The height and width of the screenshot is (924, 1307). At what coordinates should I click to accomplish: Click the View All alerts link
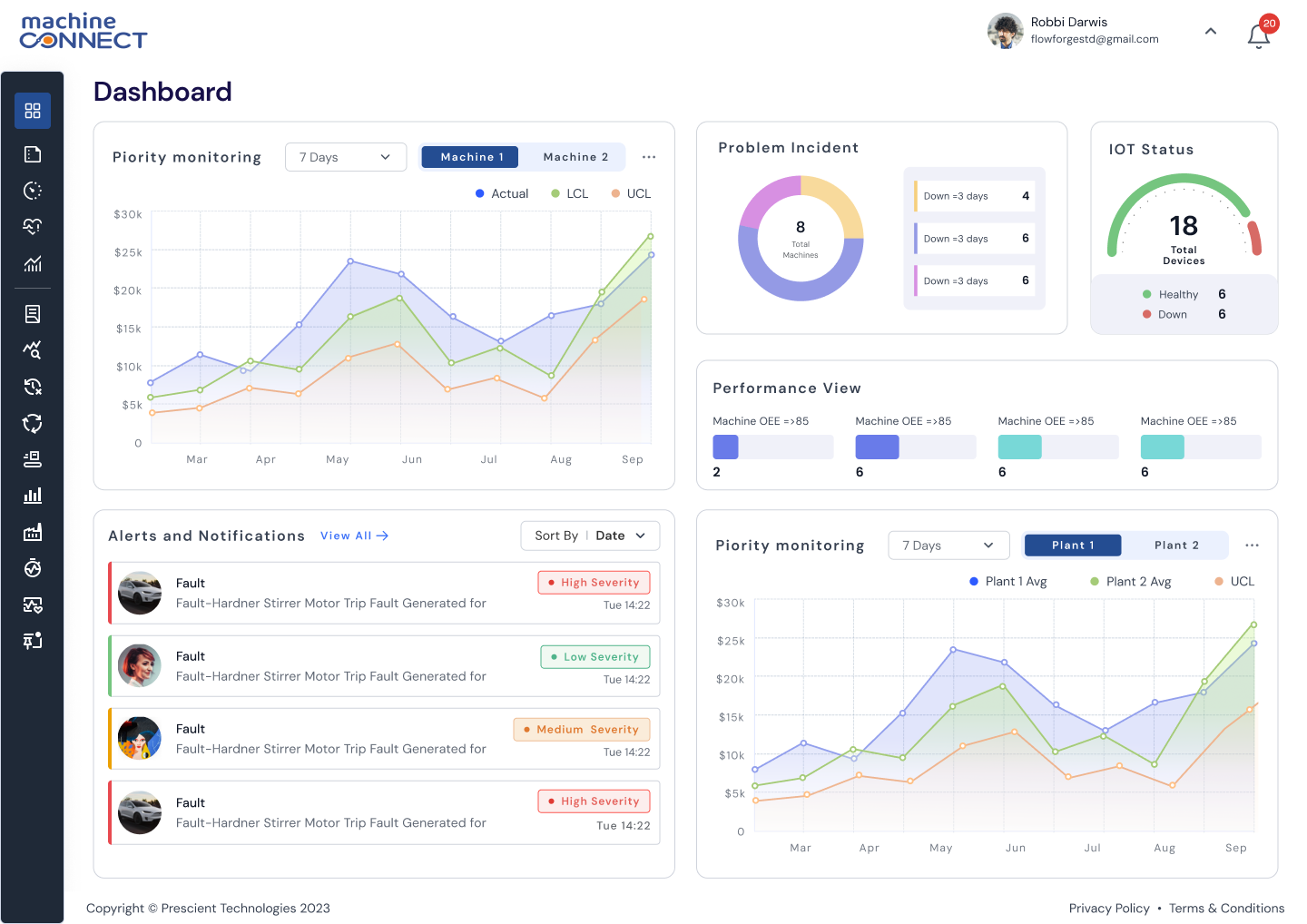354,536
